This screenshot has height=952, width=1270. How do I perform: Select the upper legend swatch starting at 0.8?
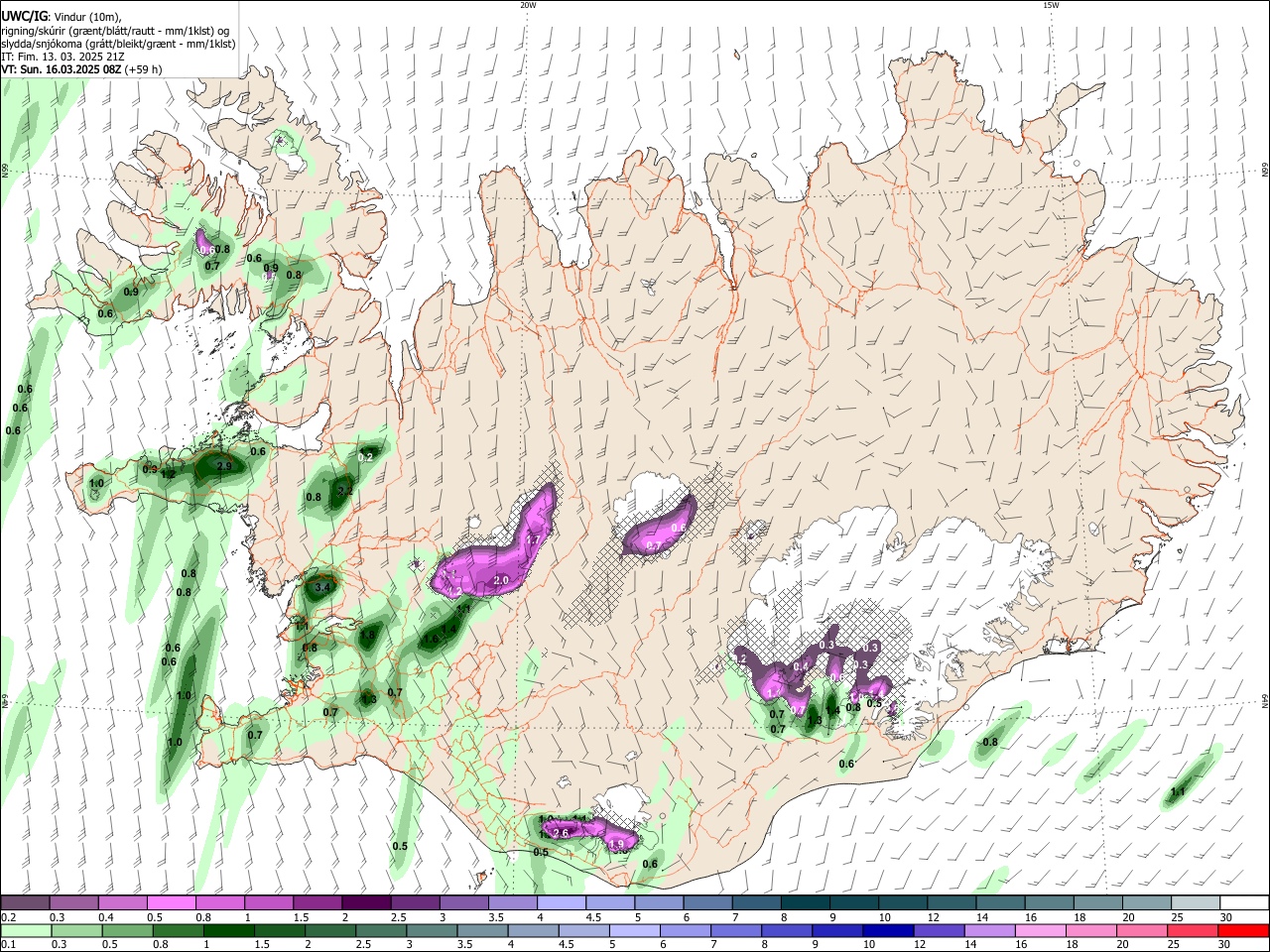219,903
